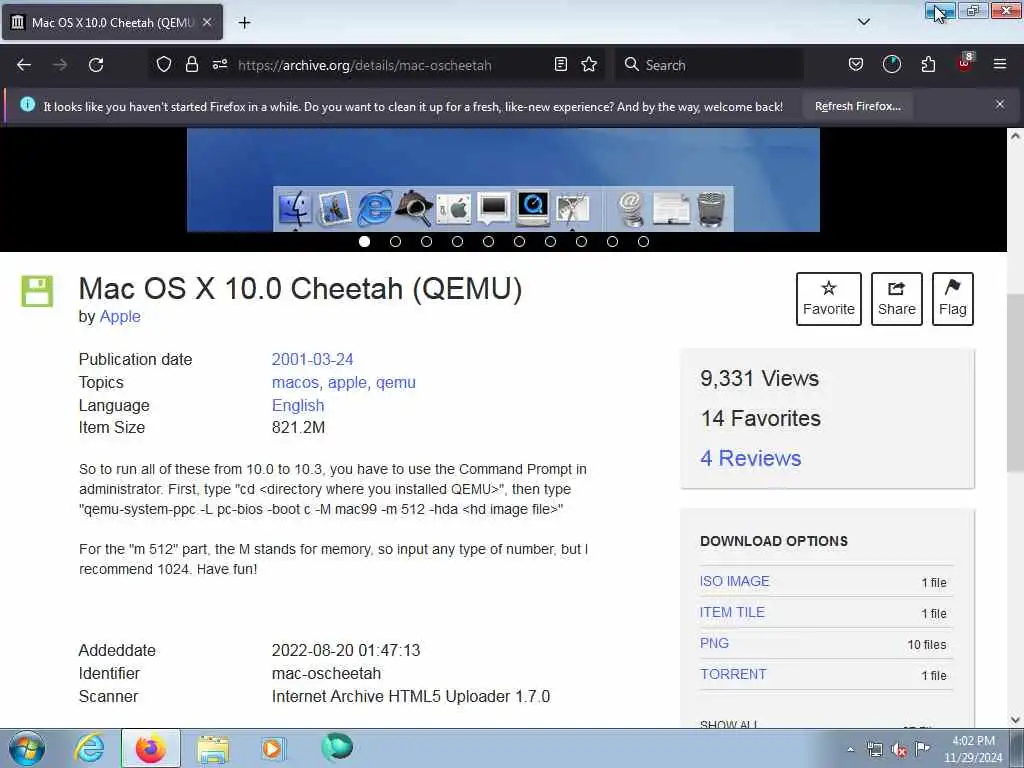Screen dimensions: 1024x768
Task: Toggle Reader View icon
Action: [560, 65]
